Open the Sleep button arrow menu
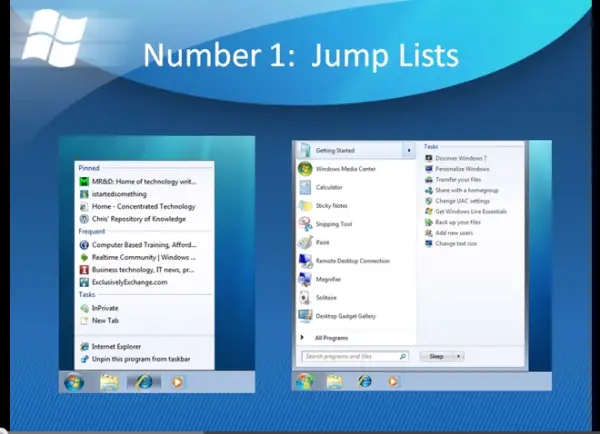 coord(458,356)
